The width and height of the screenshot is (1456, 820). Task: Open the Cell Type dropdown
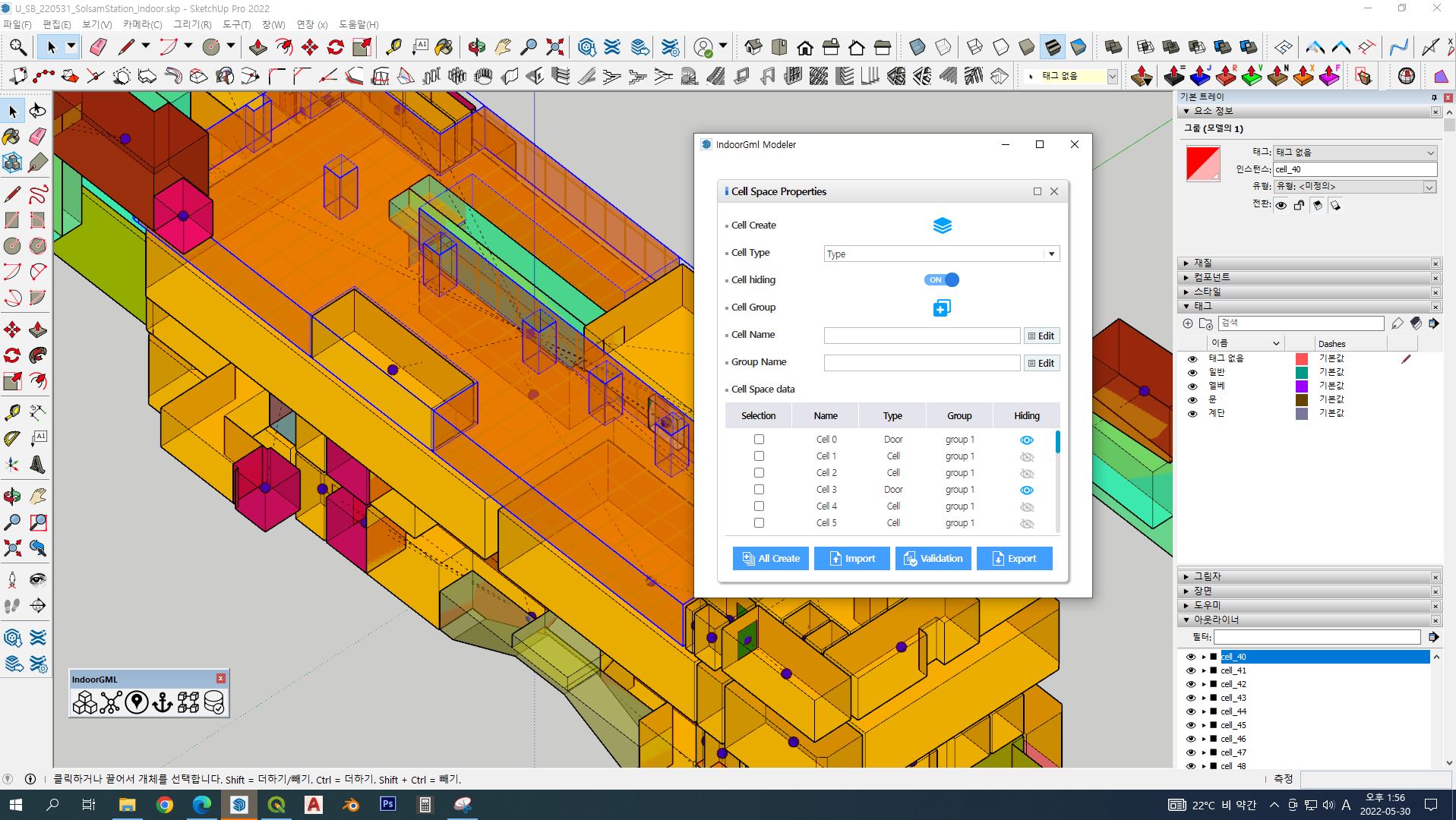[x=942, y=254]
